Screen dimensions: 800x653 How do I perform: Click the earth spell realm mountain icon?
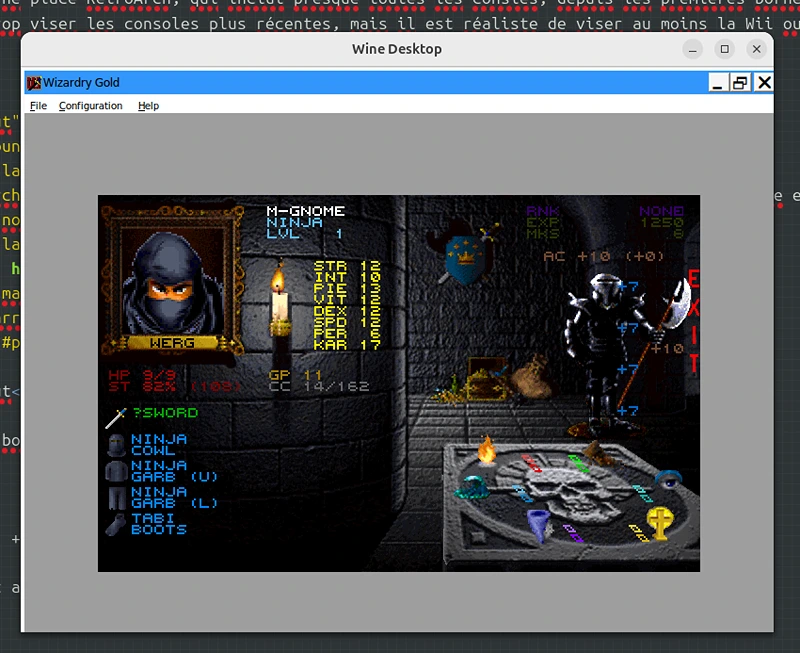point(599,454)
